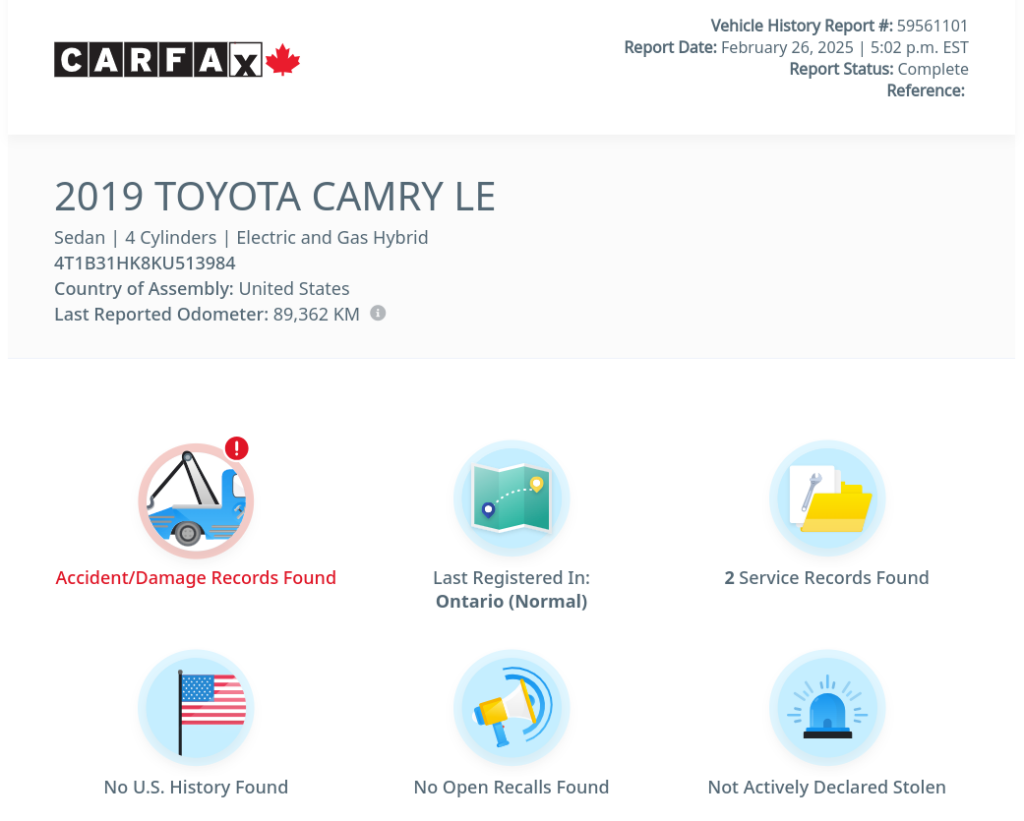Image resolution: width=1024 pixels, height=821 pixels.
Task: Click the red maple leaf
Action: [x=283, y=60]
